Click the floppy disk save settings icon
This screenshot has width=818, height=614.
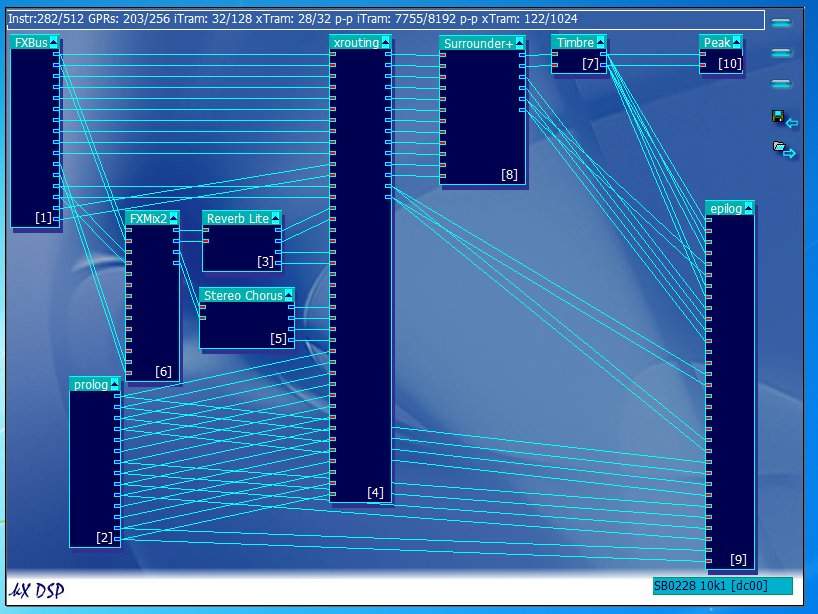[x=784, y=119]
